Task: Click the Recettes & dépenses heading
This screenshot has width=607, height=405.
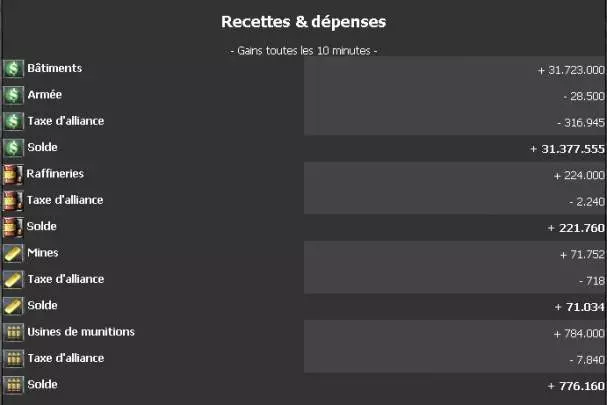Action: click(303, 21)
